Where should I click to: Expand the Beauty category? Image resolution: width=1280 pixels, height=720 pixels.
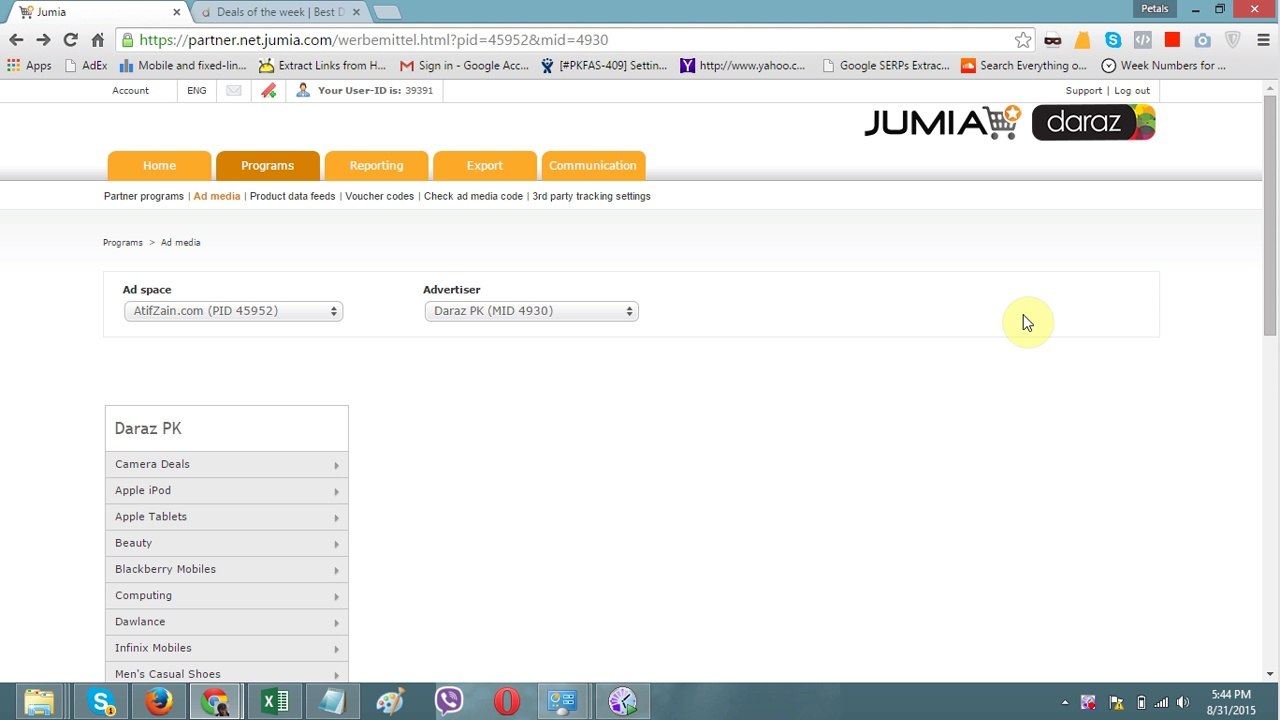(227, 543)
